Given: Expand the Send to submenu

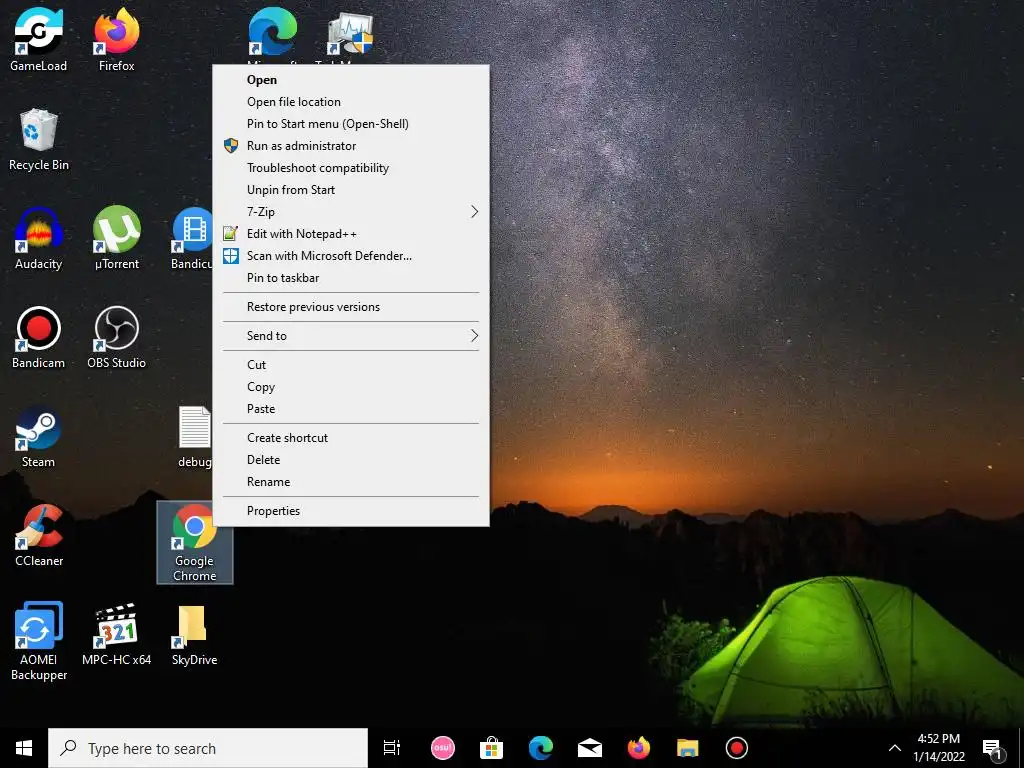Looking at the screenshot, I should 351,336.
